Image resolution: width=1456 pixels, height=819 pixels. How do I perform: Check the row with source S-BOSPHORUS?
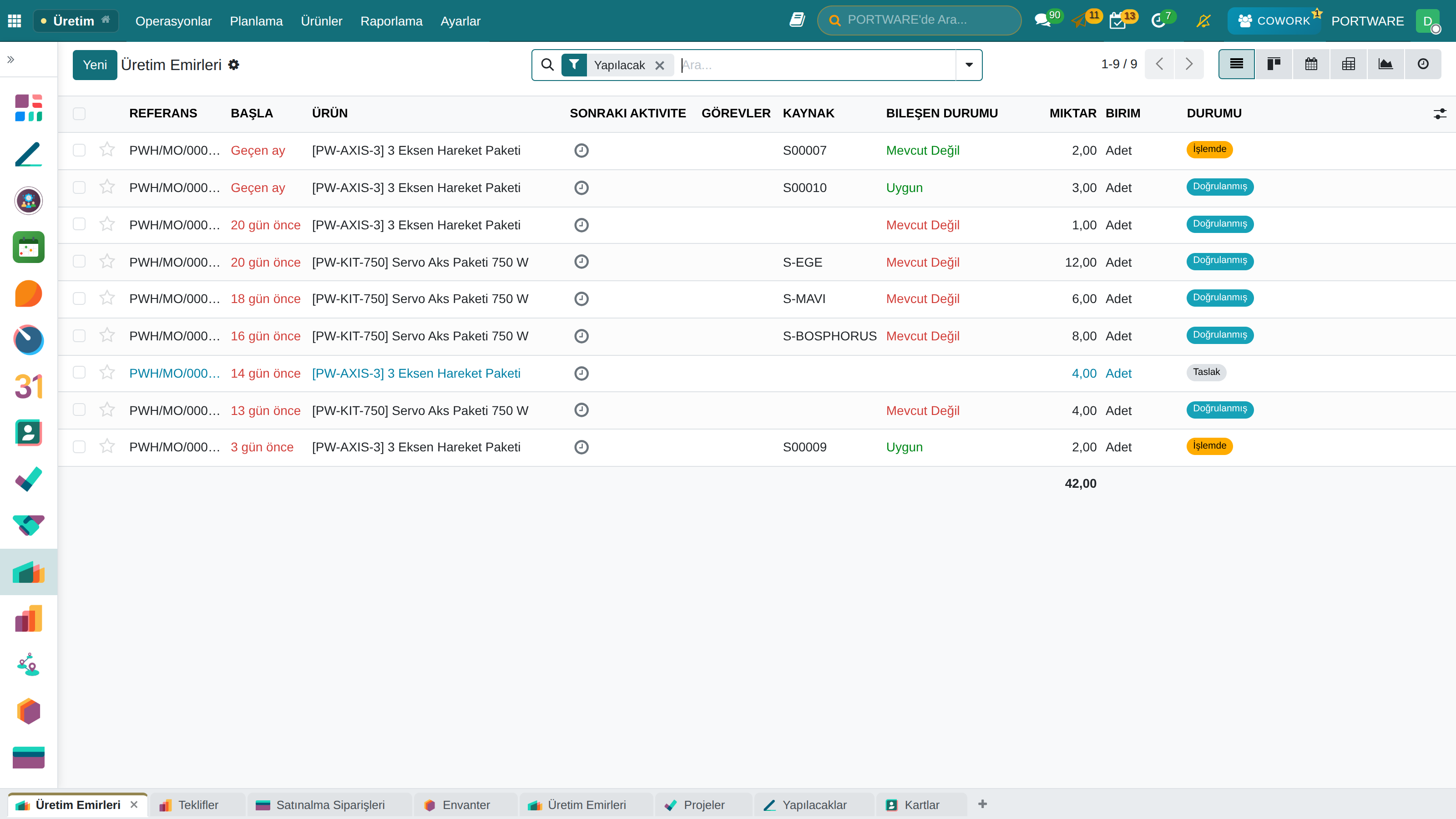(x=79, y=336)
